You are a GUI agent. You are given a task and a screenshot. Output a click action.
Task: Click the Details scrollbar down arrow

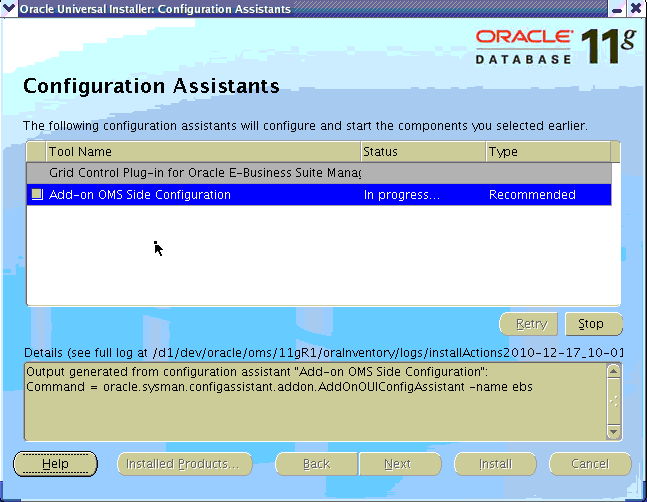point(613,432)
